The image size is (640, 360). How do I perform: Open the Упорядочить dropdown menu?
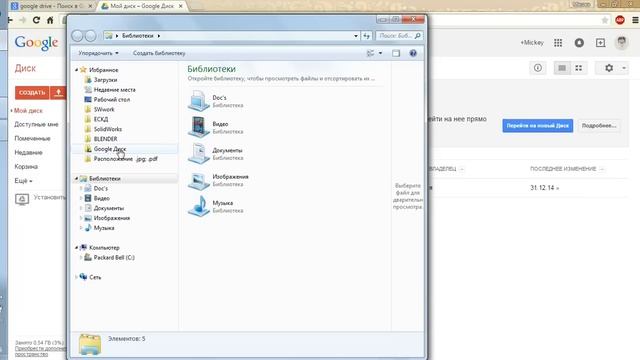pos(98,53)
